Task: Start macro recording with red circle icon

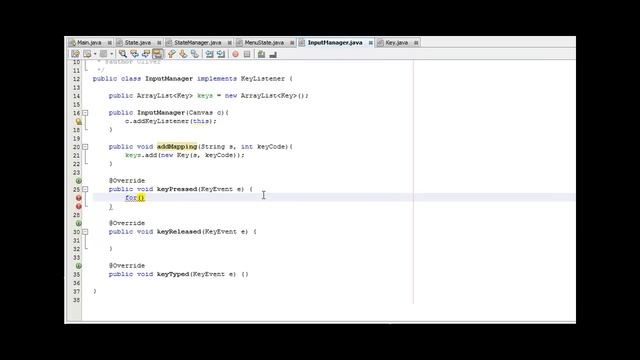Action: click(x=236, y=54)
